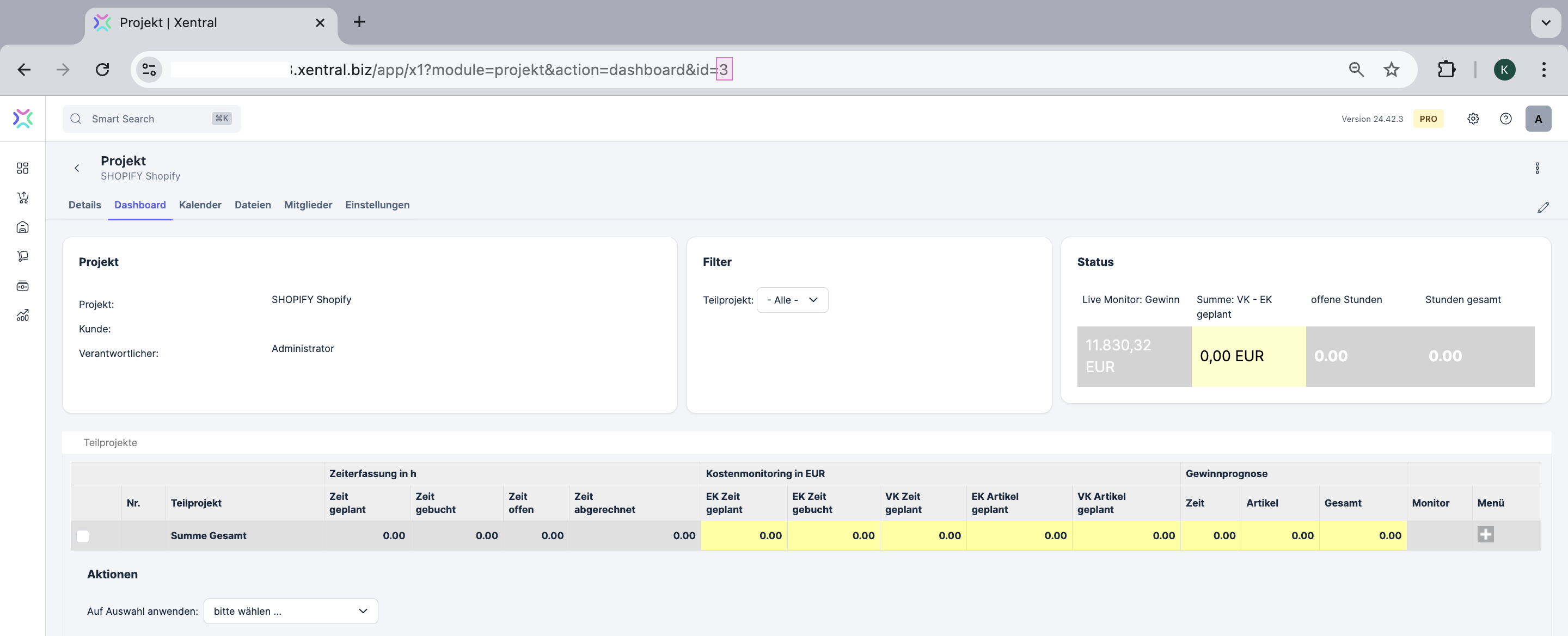Switch to the Kalender tab
The width and height of the screenshot is (1568, 636).
[200, 205]
